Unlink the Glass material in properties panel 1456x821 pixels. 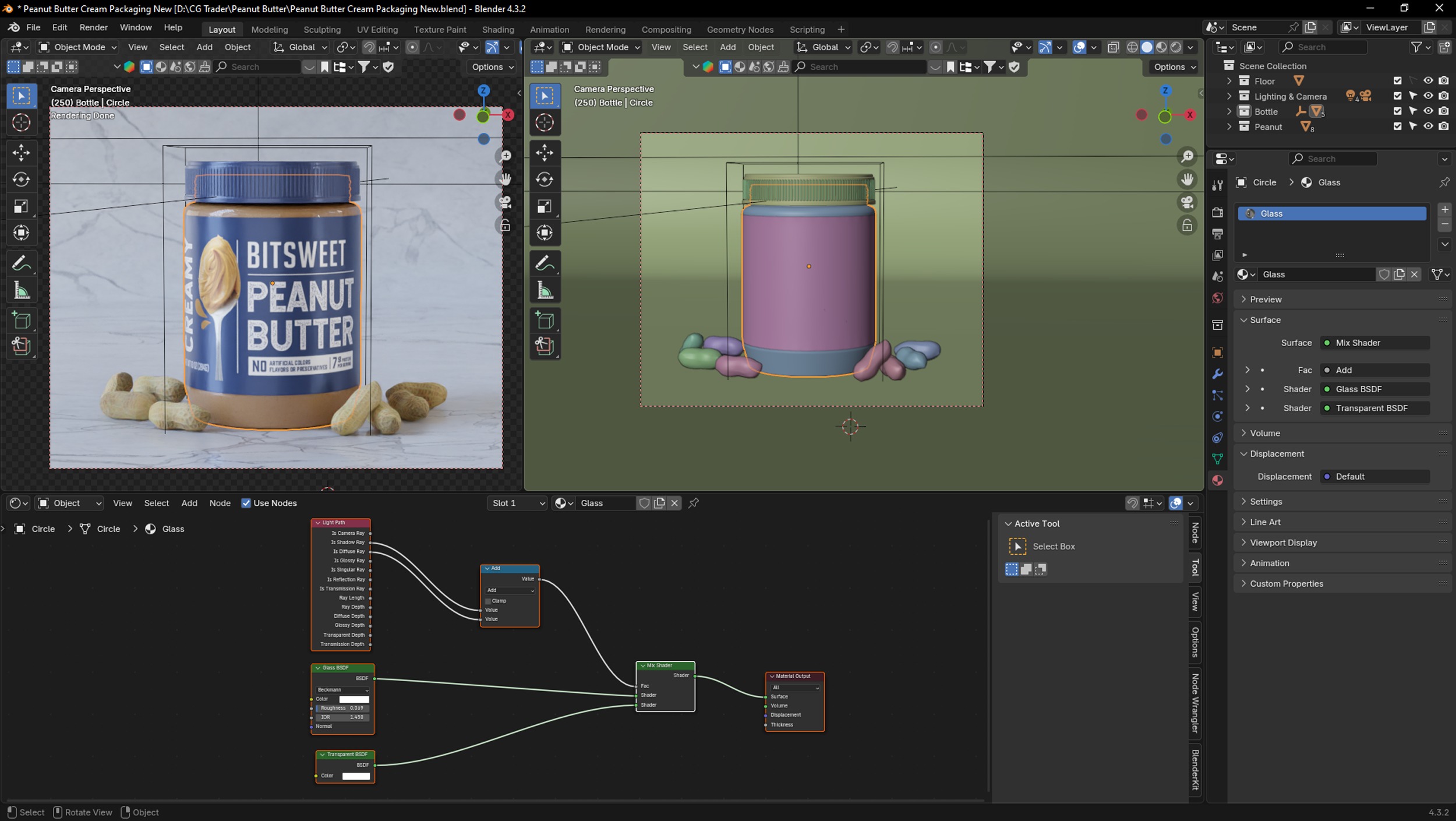(x=1414, y=274)
